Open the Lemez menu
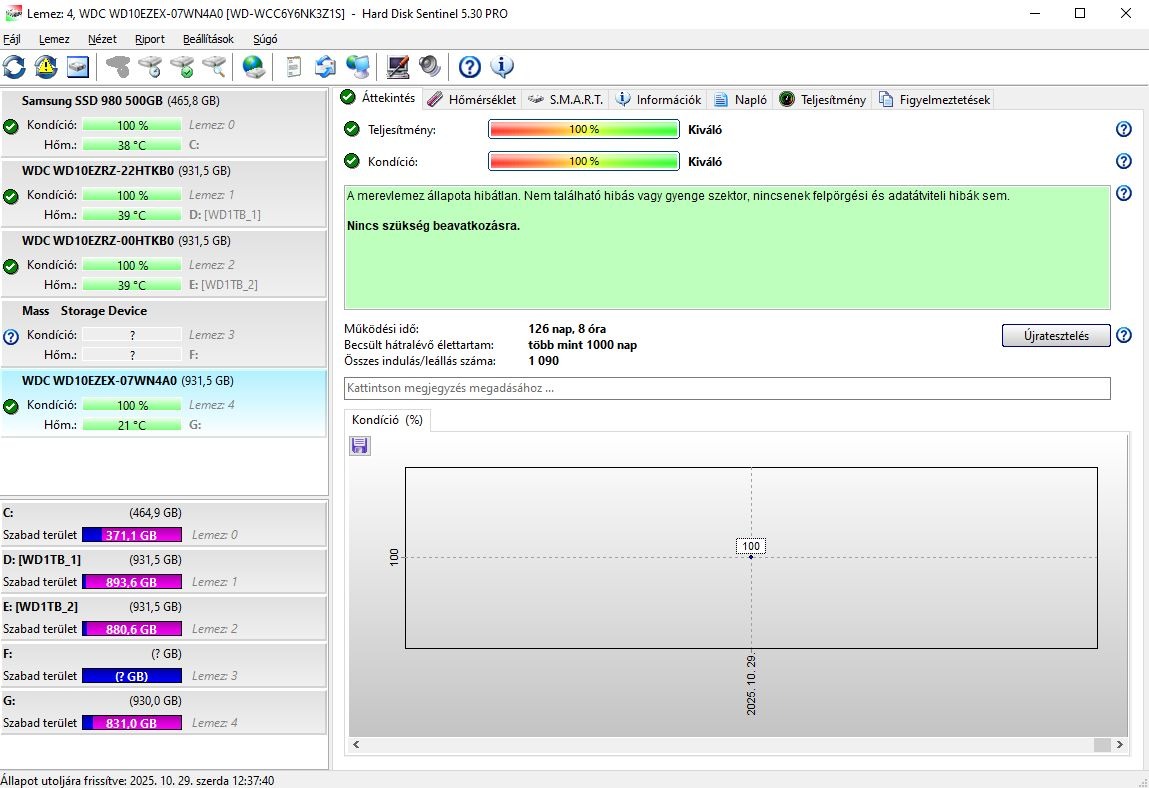The width and height of the screenshot is (1149, 788). [54, 39]
